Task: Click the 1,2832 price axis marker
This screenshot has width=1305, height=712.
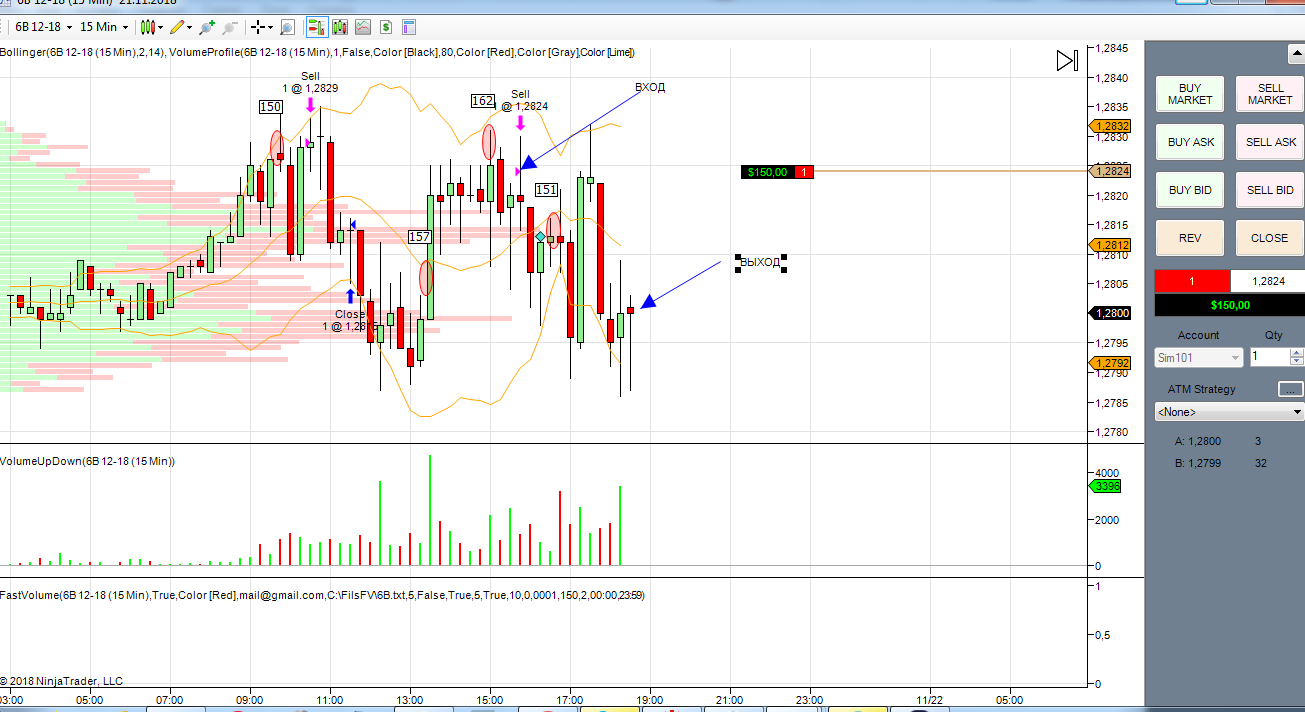Action: click(1110, 126)
